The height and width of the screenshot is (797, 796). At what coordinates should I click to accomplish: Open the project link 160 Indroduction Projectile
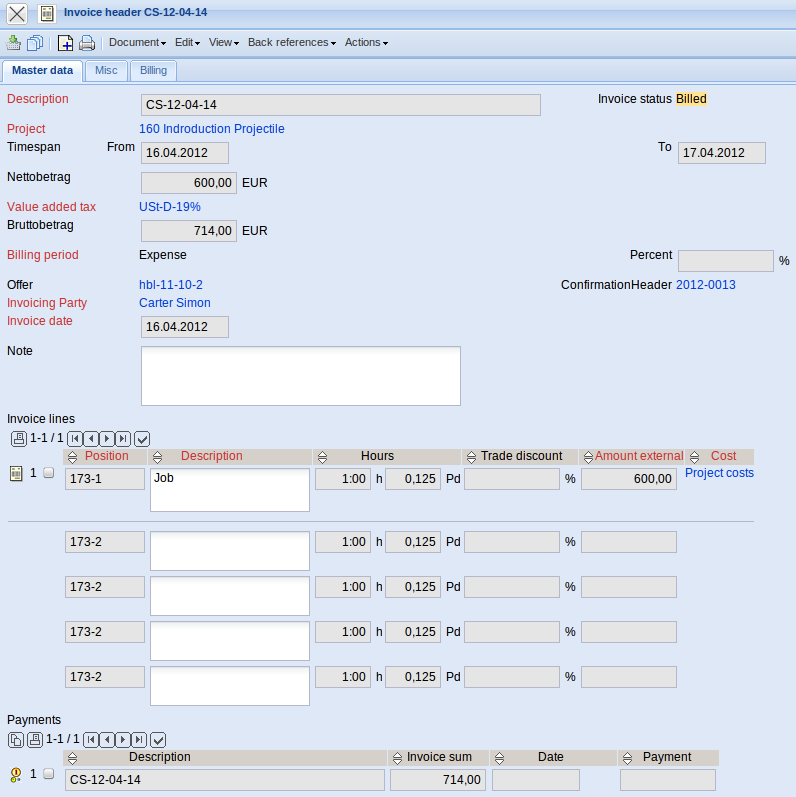pyautogui.click(x=212, y=129)
